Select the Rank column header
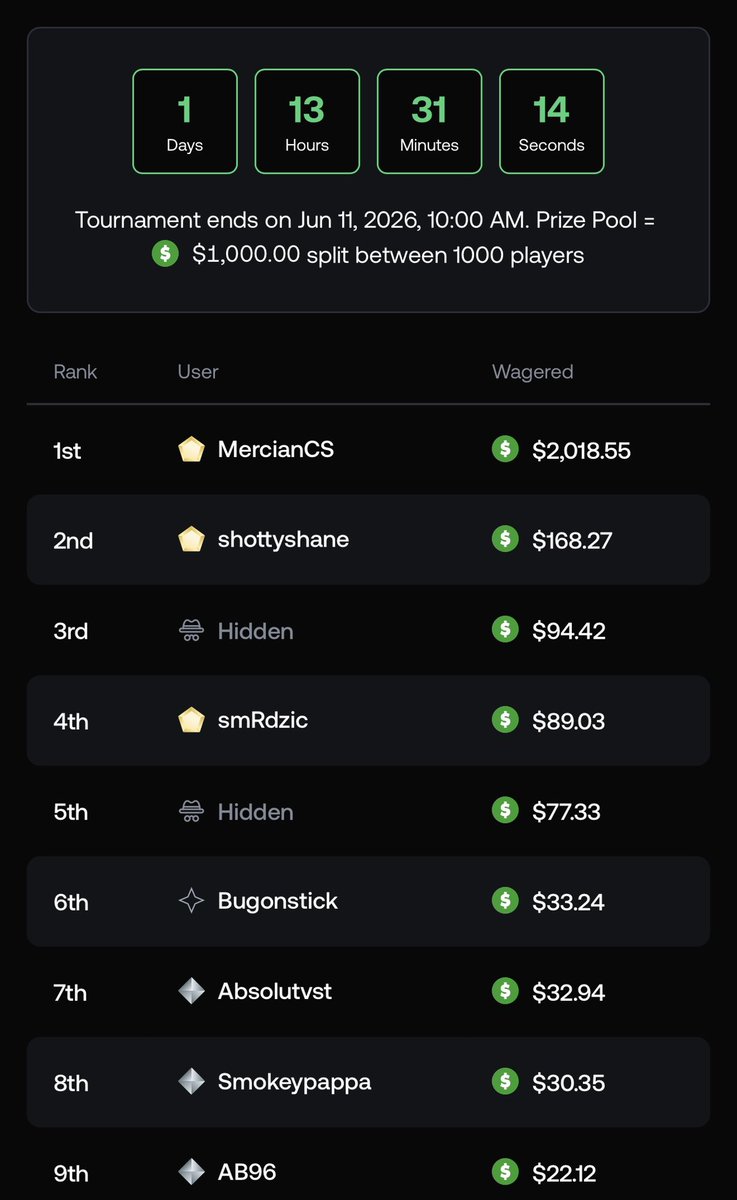The image size is (737, 1200). [x=75, y=372]
